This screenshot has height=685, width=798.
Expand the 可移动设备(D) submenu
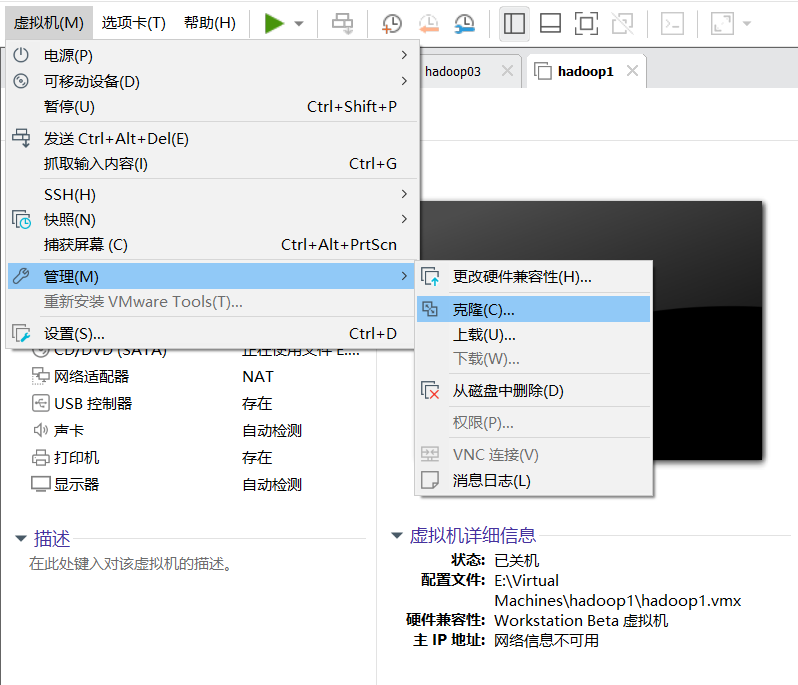(x=212, y=81)
